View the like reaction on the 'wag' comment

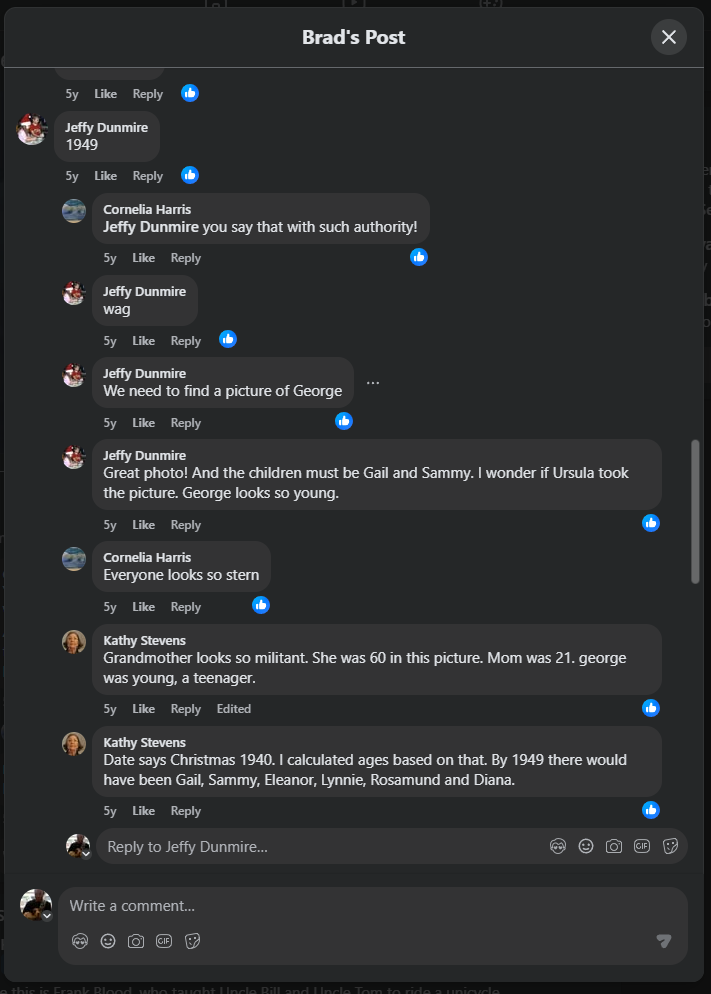click(x=228, y=339)
